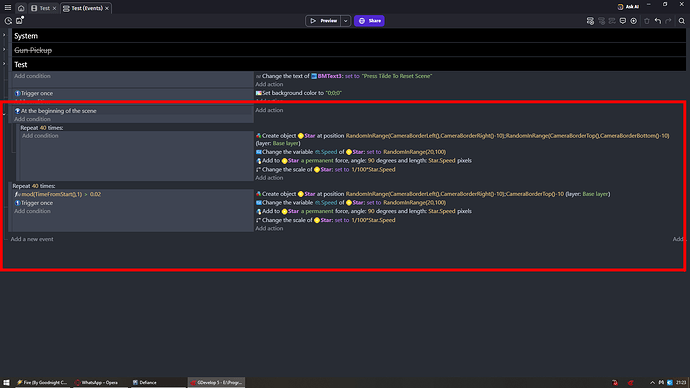Open the Preview options dropdown arrow
This screenshot has width=690, height=388.
pyautogui.click(x=345, y=21)
